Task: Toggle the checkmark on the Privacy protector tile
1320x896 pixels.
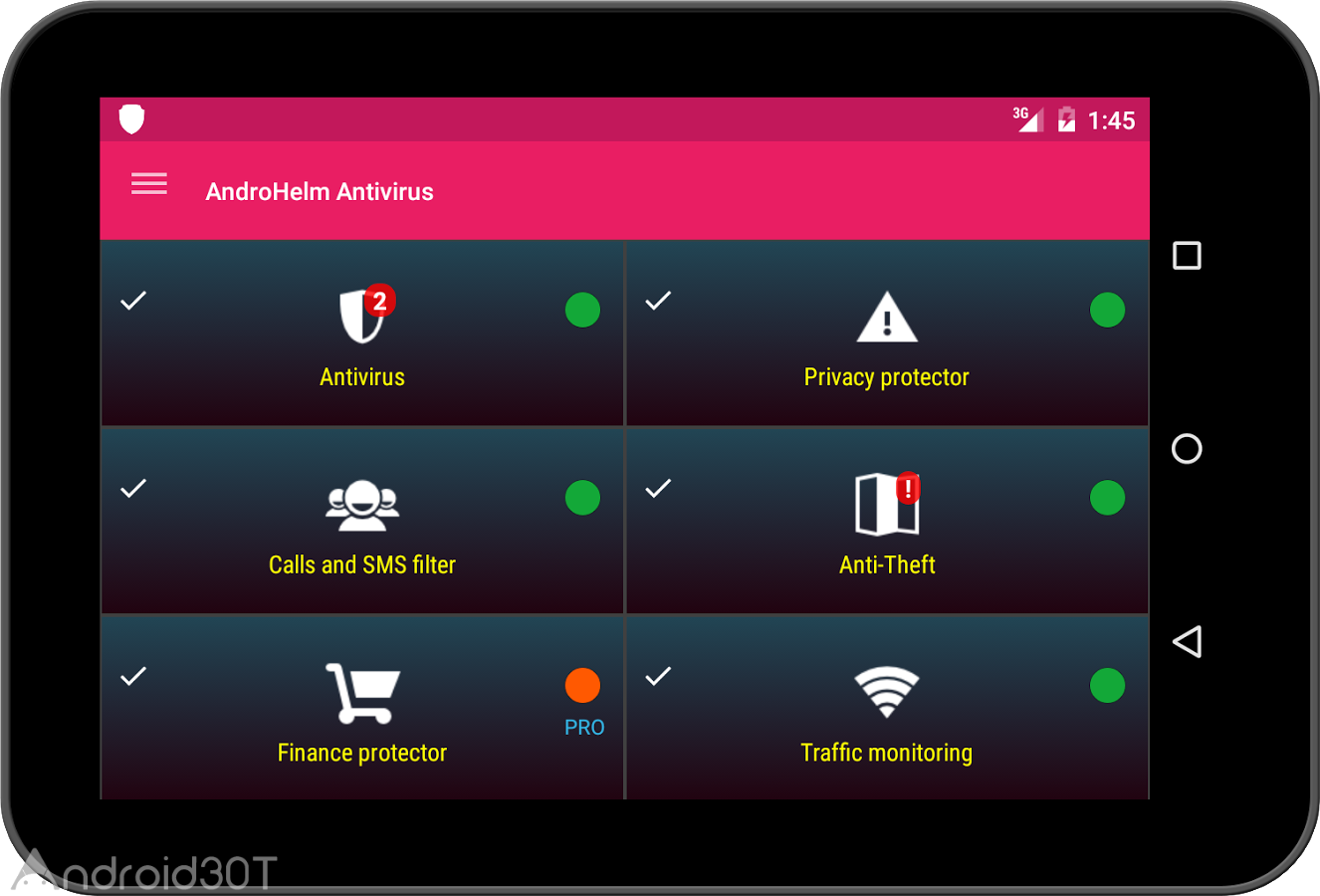Action: (658, 300)
